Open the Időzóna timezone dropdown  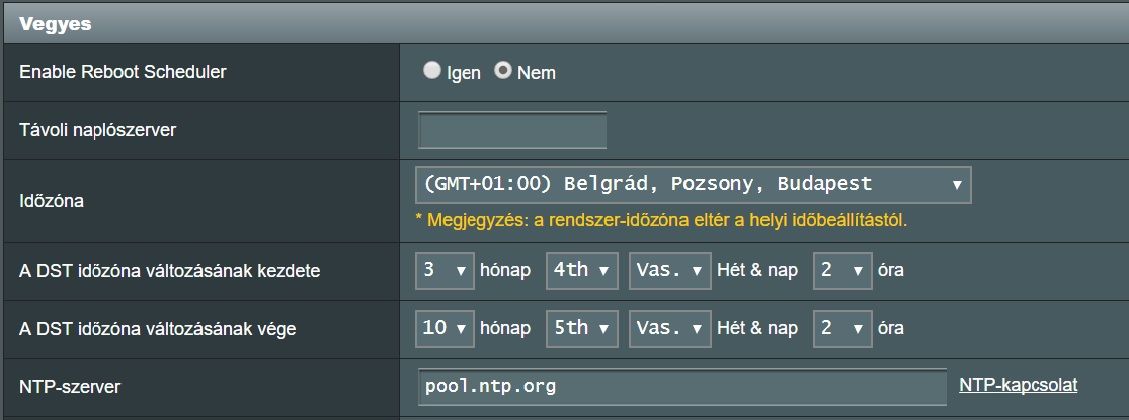[x=692, y=185]
